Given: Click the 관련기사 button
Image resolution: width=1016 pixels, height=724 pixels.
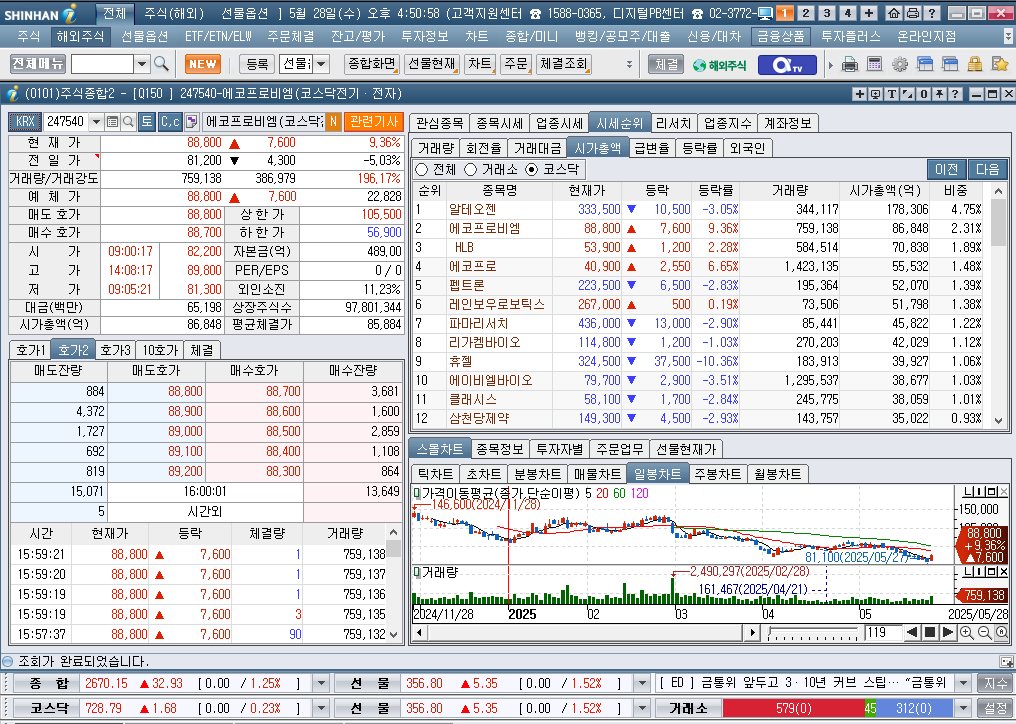Looking at the screenshot, I should click(x=374, y=121).
